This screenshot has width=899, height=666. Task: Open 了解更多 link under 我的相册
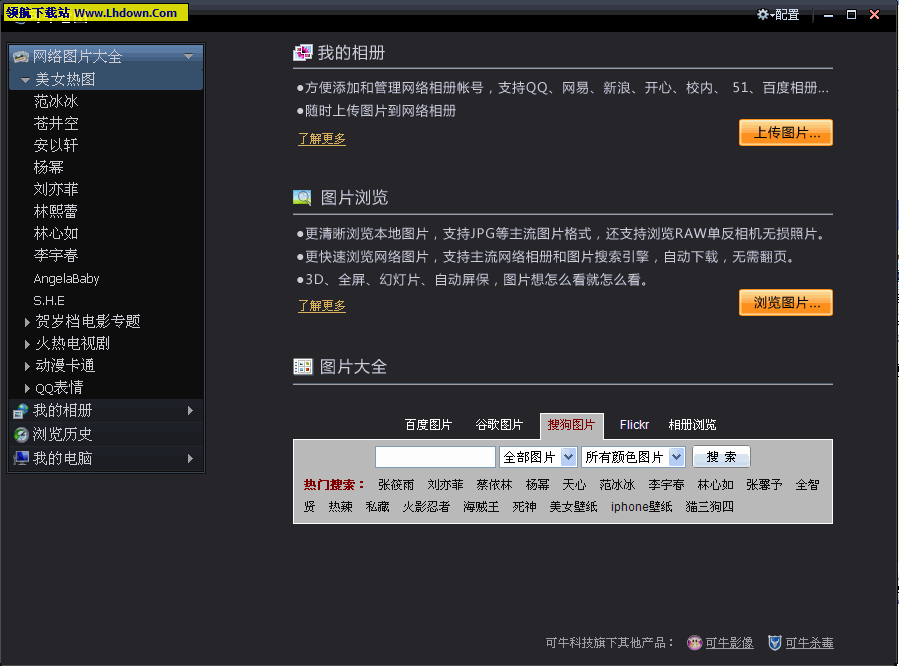pos(322,139)
